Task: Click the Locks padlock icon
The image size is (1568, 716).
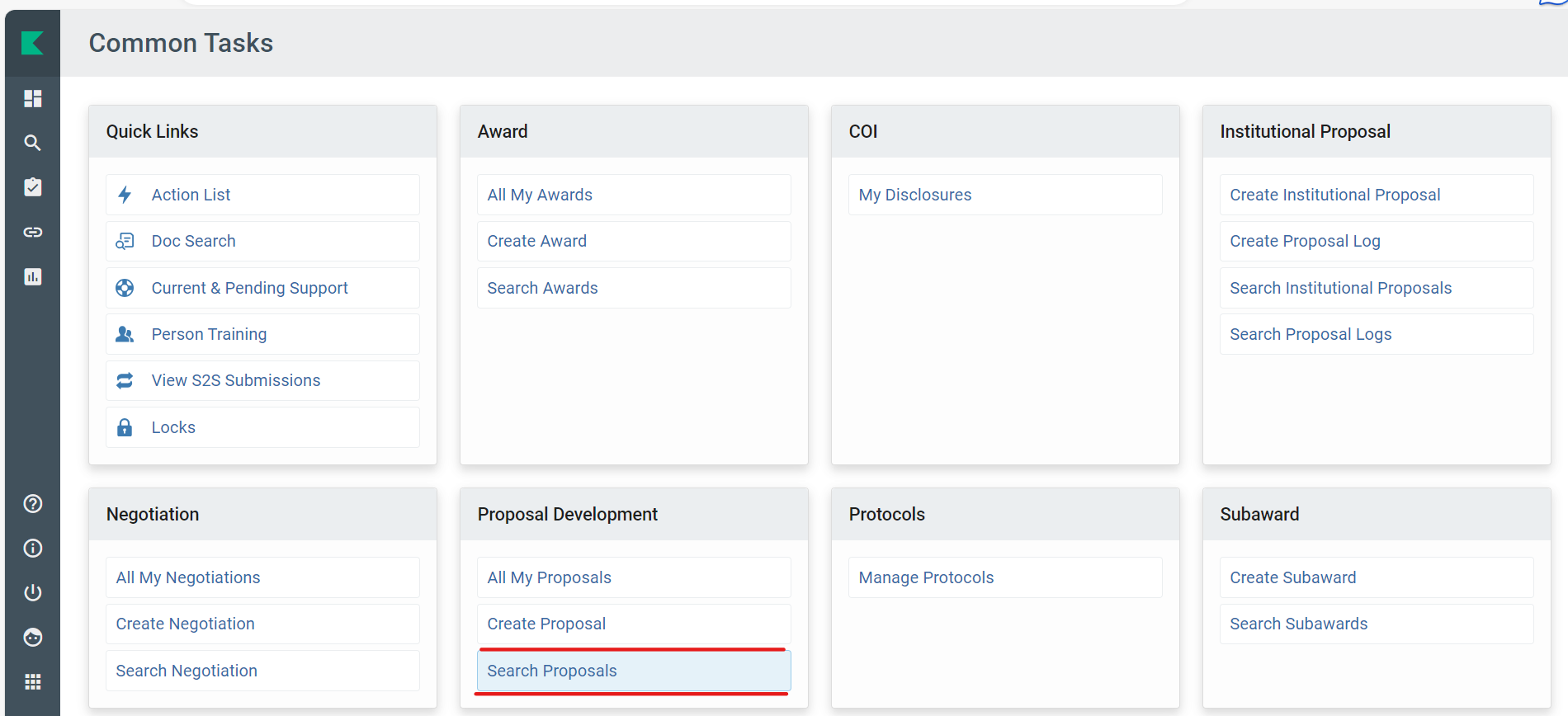Action: coord(125,427)
